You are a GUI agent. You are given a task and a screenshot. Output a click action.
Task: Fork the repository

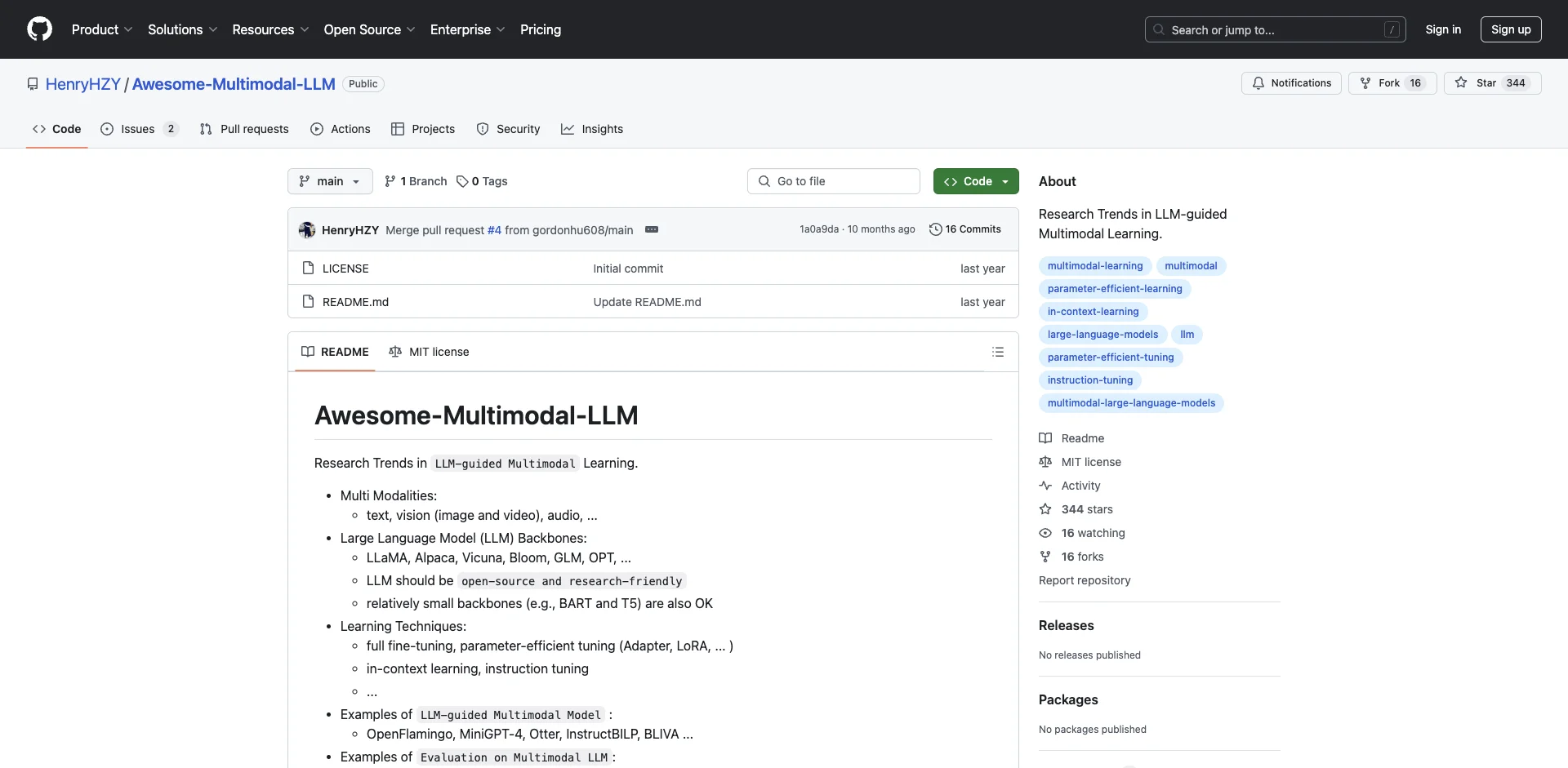pos(1392,83)
